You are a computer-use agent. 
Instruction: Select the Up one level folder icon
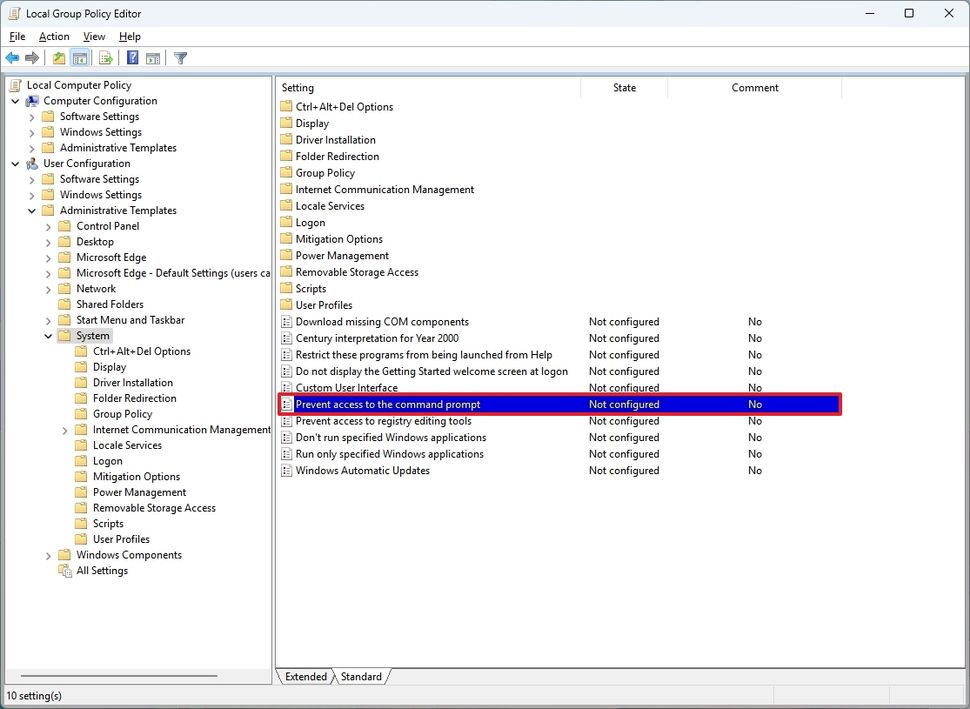point(58,57)
